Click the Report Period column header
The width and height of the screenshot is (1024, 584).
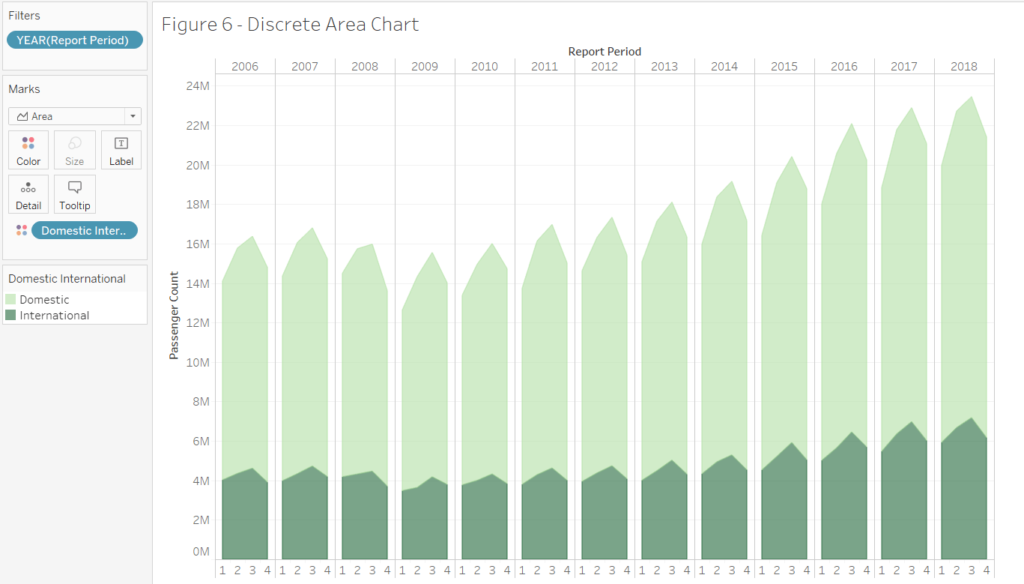tap(605, 51)
